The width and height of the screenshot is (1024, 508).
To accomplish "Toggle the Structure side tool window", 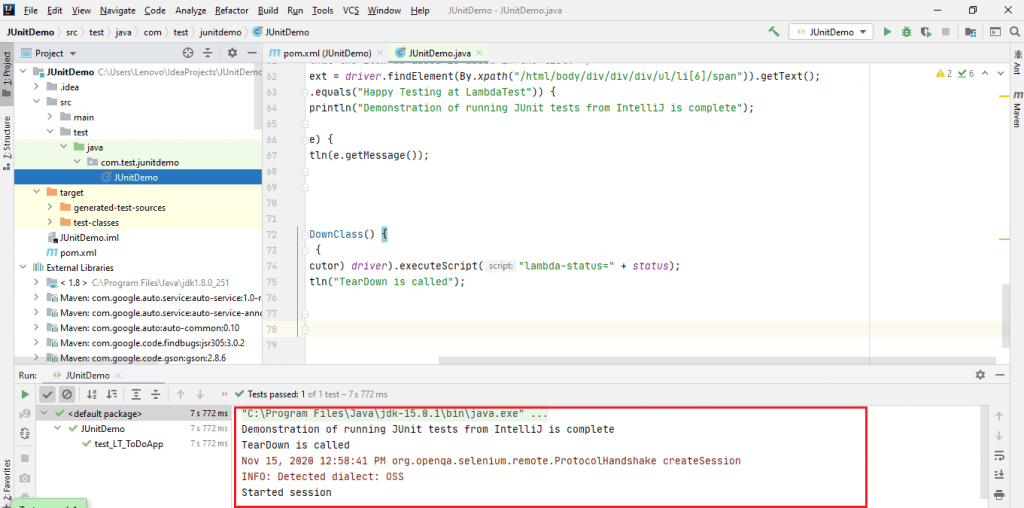I will pos(7,144).
